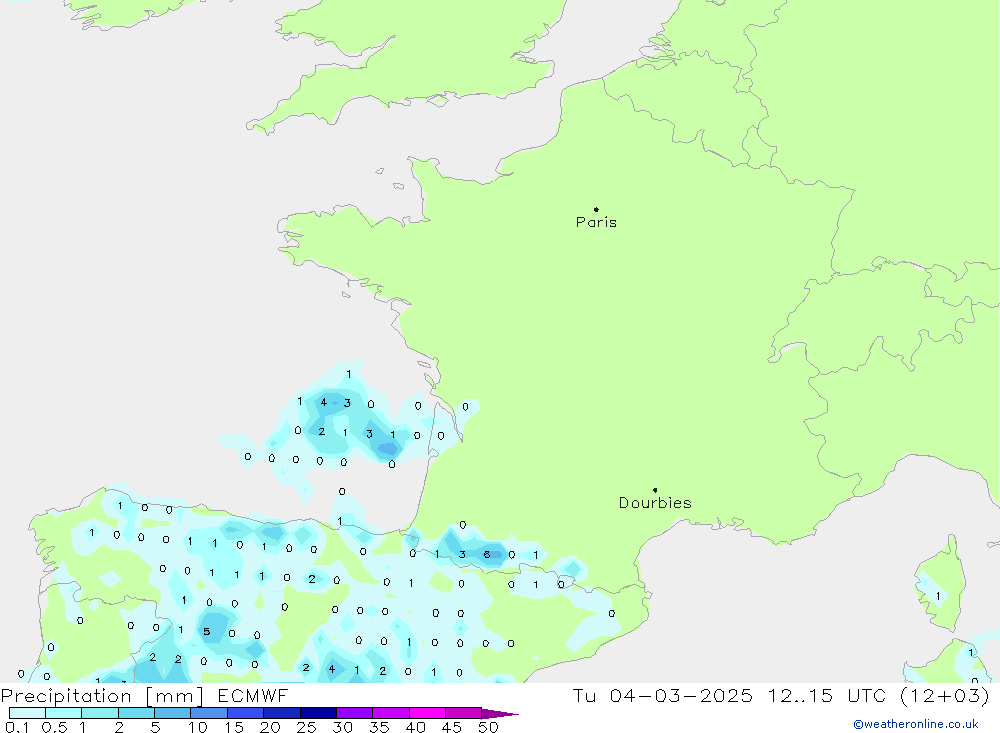Click the 12..15 UTC time label
The height and width of the screenshot is (733, 1000).
coord(828,695)
